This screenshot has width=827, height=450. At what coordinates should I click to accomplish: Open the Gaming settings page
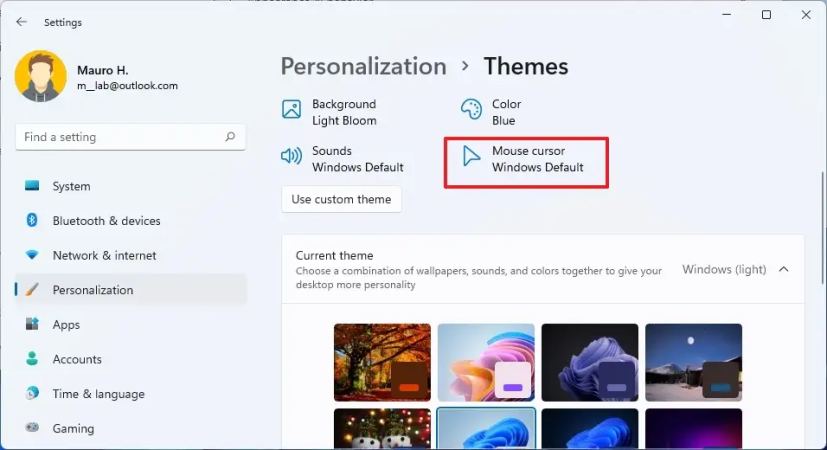point(130,428)
